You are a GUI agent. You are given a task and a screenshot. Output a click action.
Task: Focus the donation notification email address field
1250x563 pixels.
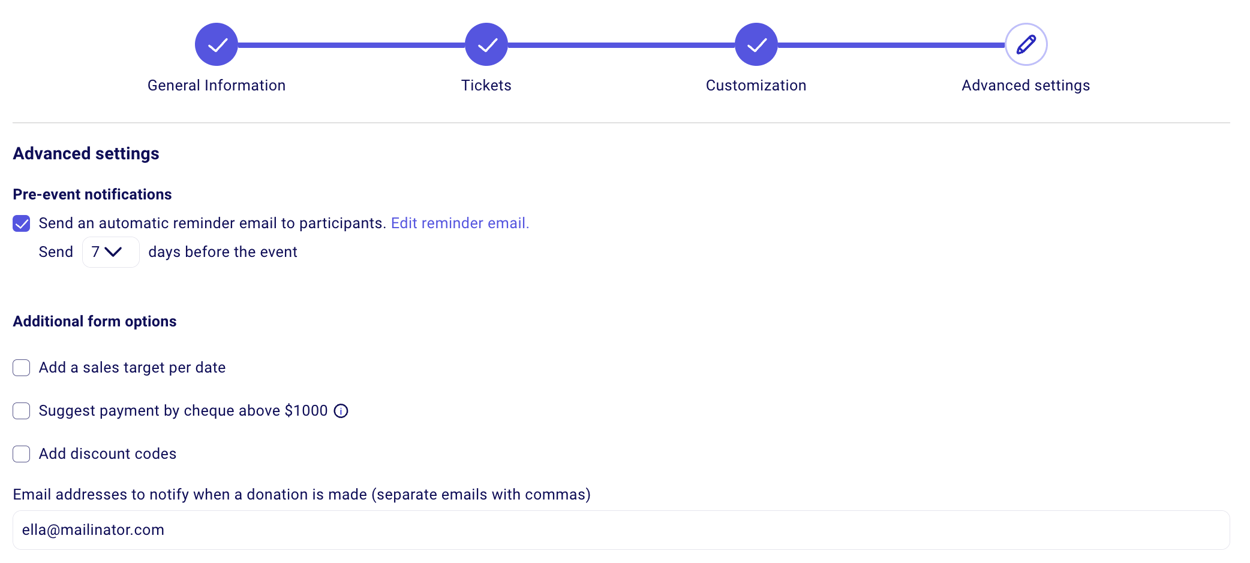coord(620,530)
